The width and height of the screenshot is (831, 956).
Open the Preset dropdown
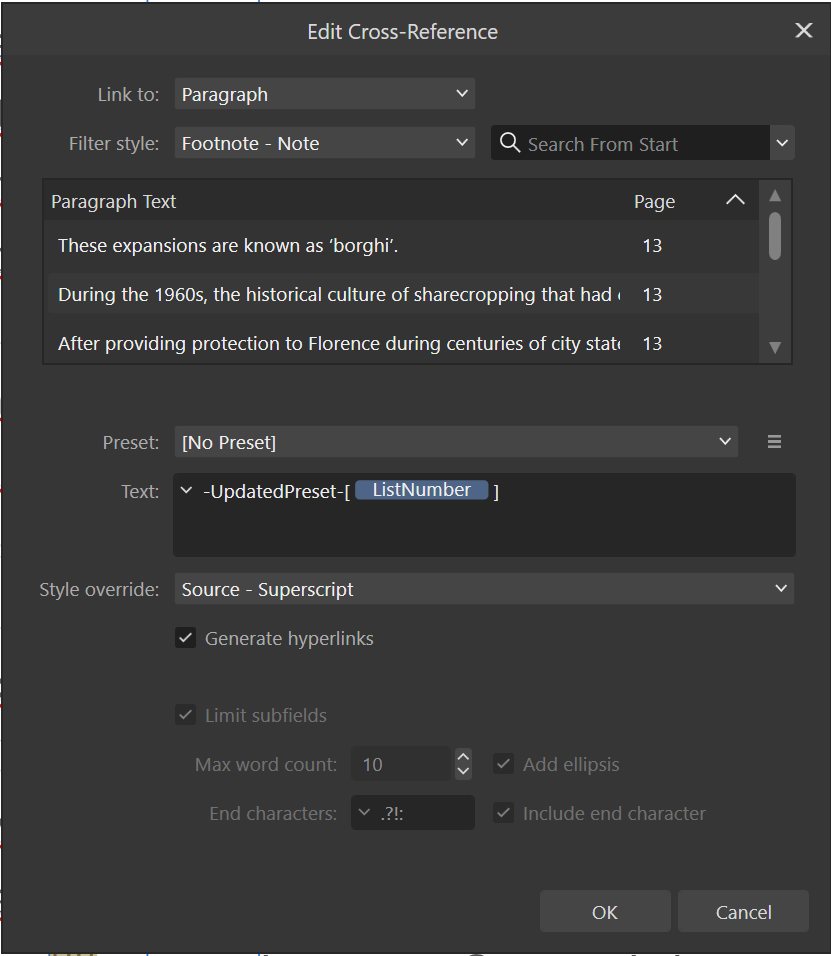click(455, 441)
